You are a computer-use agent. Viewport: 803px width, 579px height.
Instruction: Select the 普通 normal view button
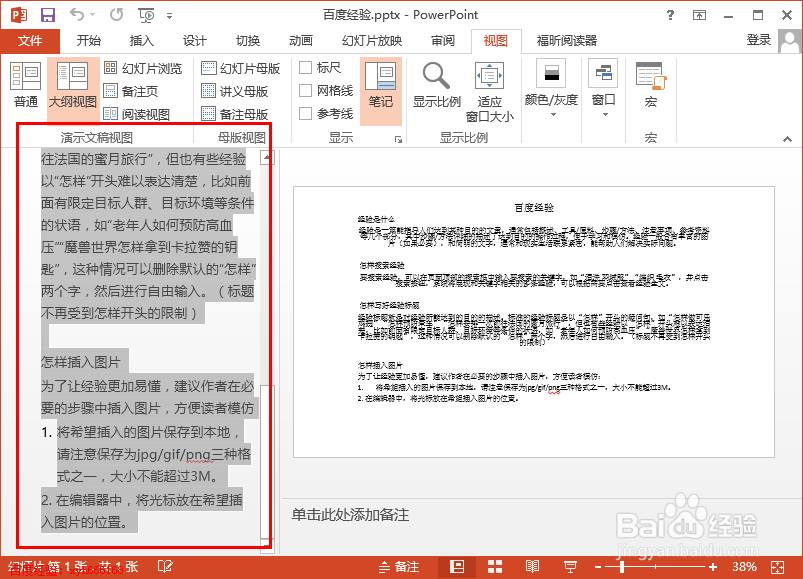pyautogui.click(x=26, y=84)
